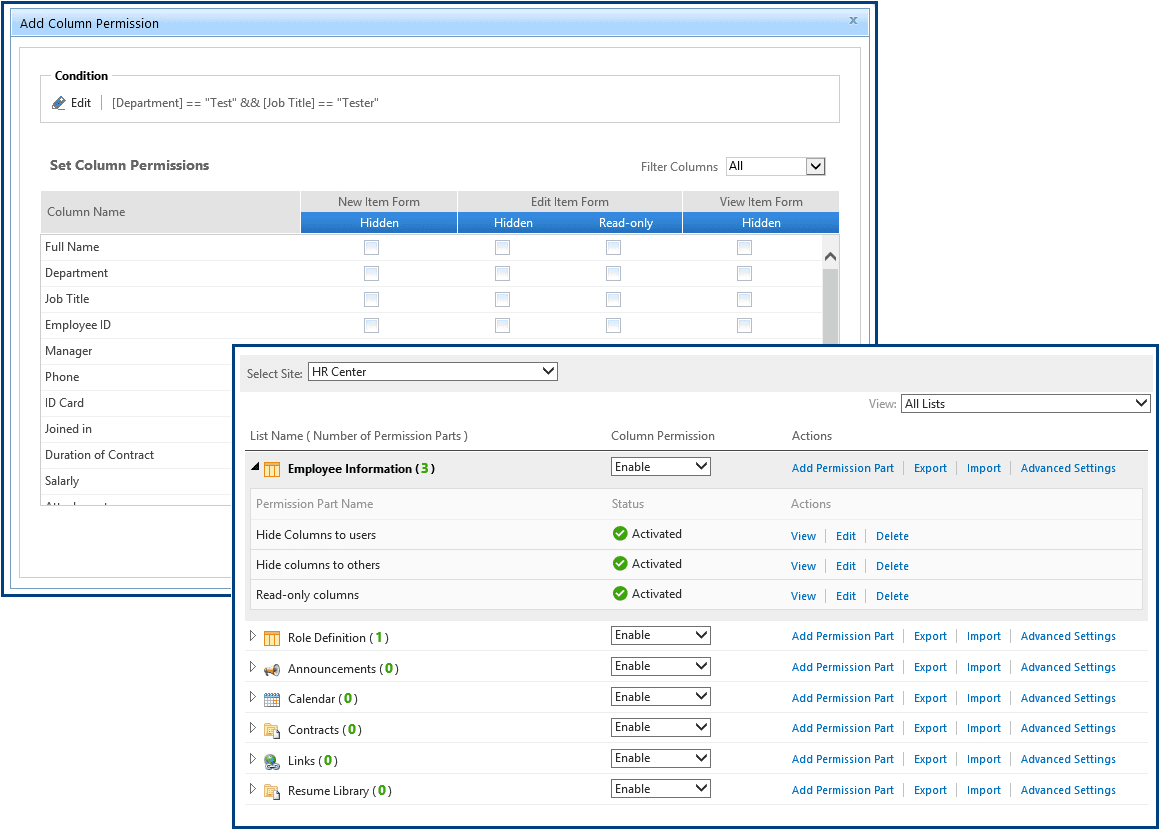Image resolution: width=1162 pixels, height=831 pixels.
Task: Open the Filter Columns dropdown
Action: pos(775,167)
